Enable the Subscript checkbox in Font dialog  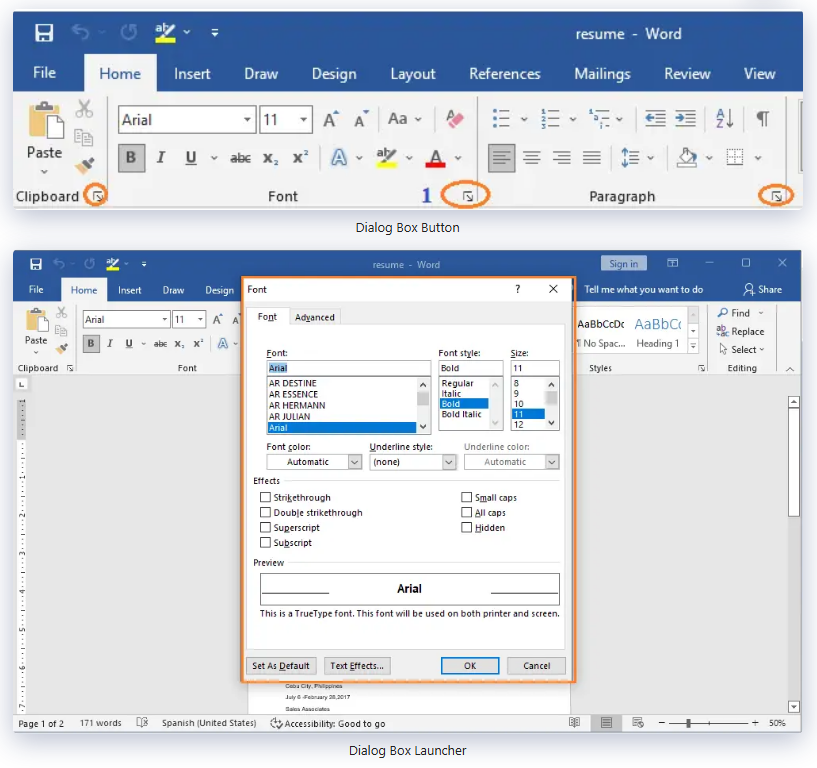265,542
